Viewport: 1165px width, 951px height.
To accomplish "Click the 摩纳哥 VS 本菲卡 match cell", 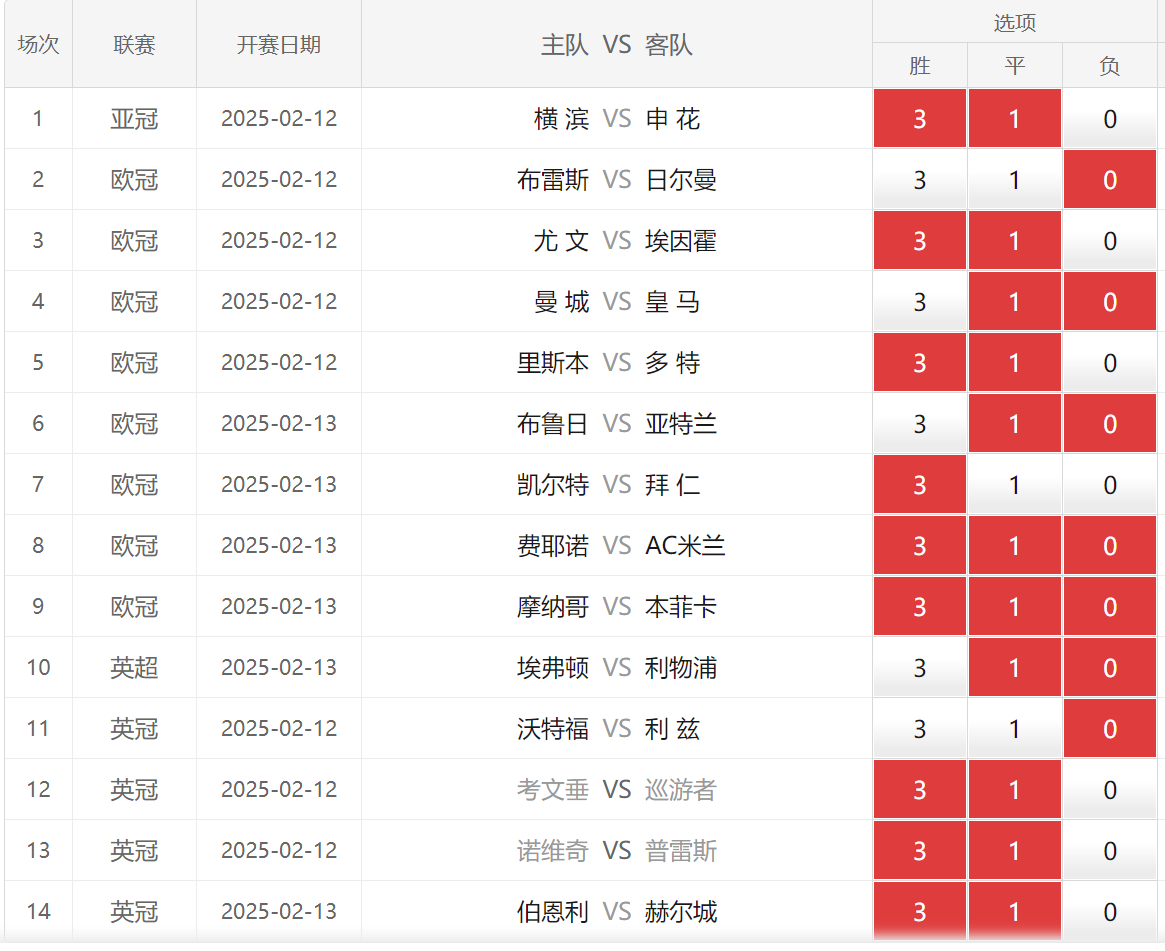I will (x=617, y=606).
